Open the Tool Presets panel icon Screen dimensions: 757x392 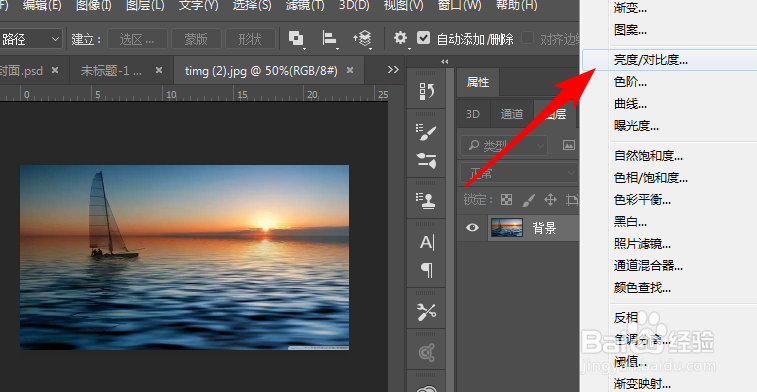[427, 312]
